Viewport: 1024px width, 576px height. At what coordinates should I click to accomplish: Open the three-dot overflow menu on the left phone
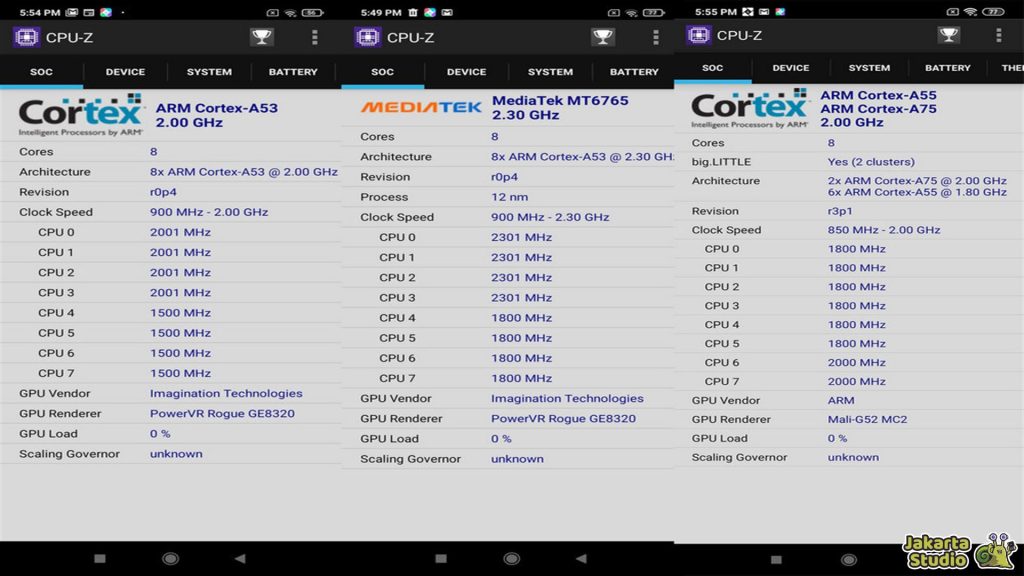[315, 37]
